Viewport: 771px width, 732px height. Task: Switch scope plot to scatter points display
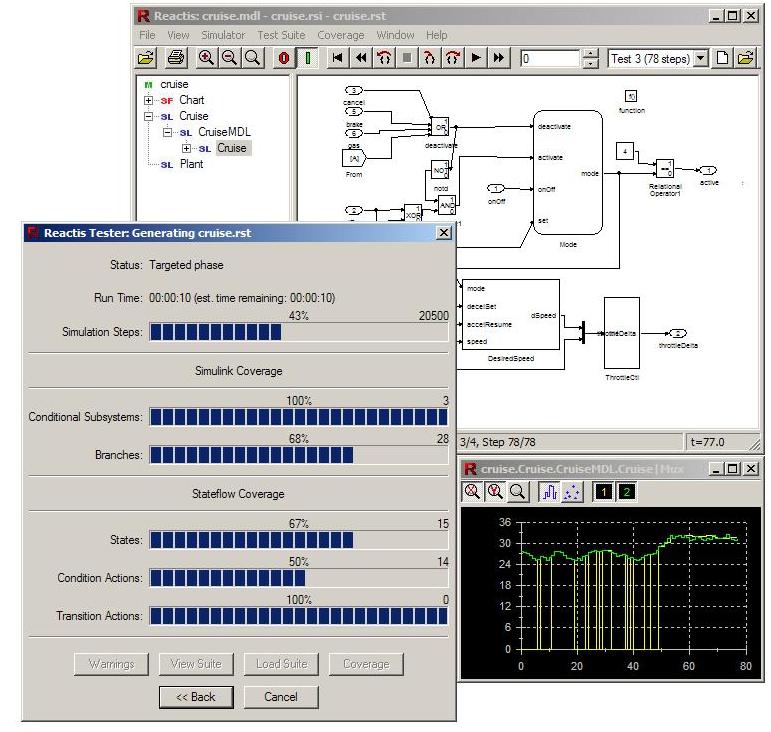[x=572, y=492]
